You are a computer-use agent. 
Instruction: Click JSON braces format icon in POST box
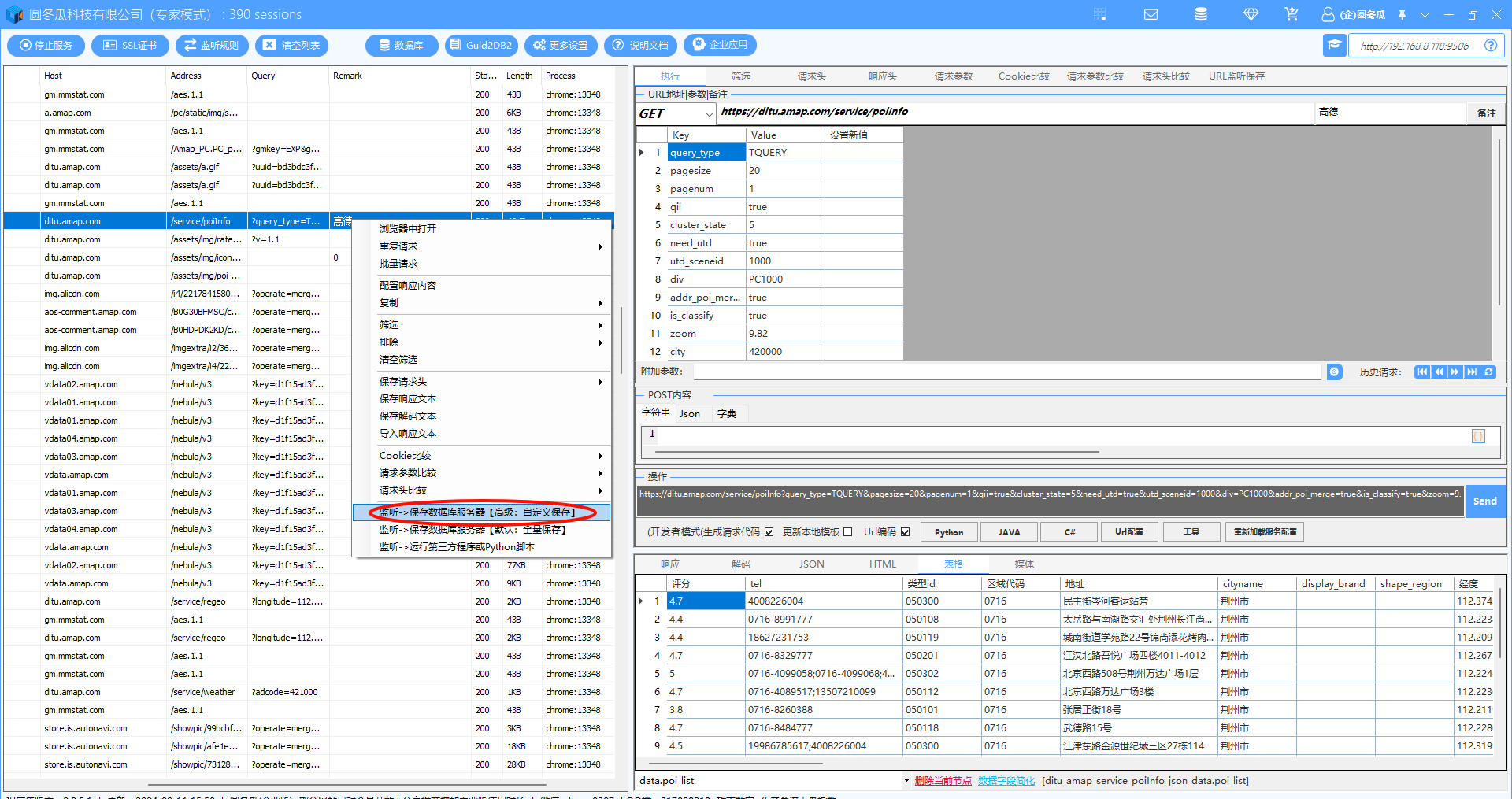point(1478,436)
